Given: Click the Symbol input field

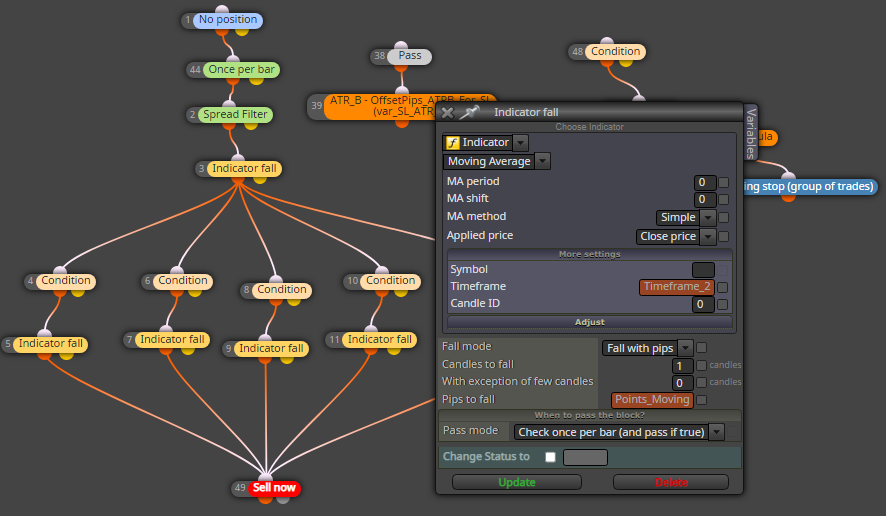Looking at the screenshot, I should tap(703, 270).
